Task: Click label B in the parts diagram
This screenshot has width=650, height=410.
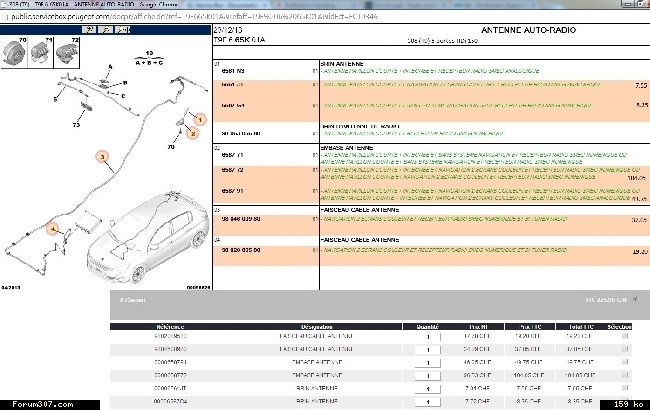Action: pyautogui.click(x=125, y=82)
